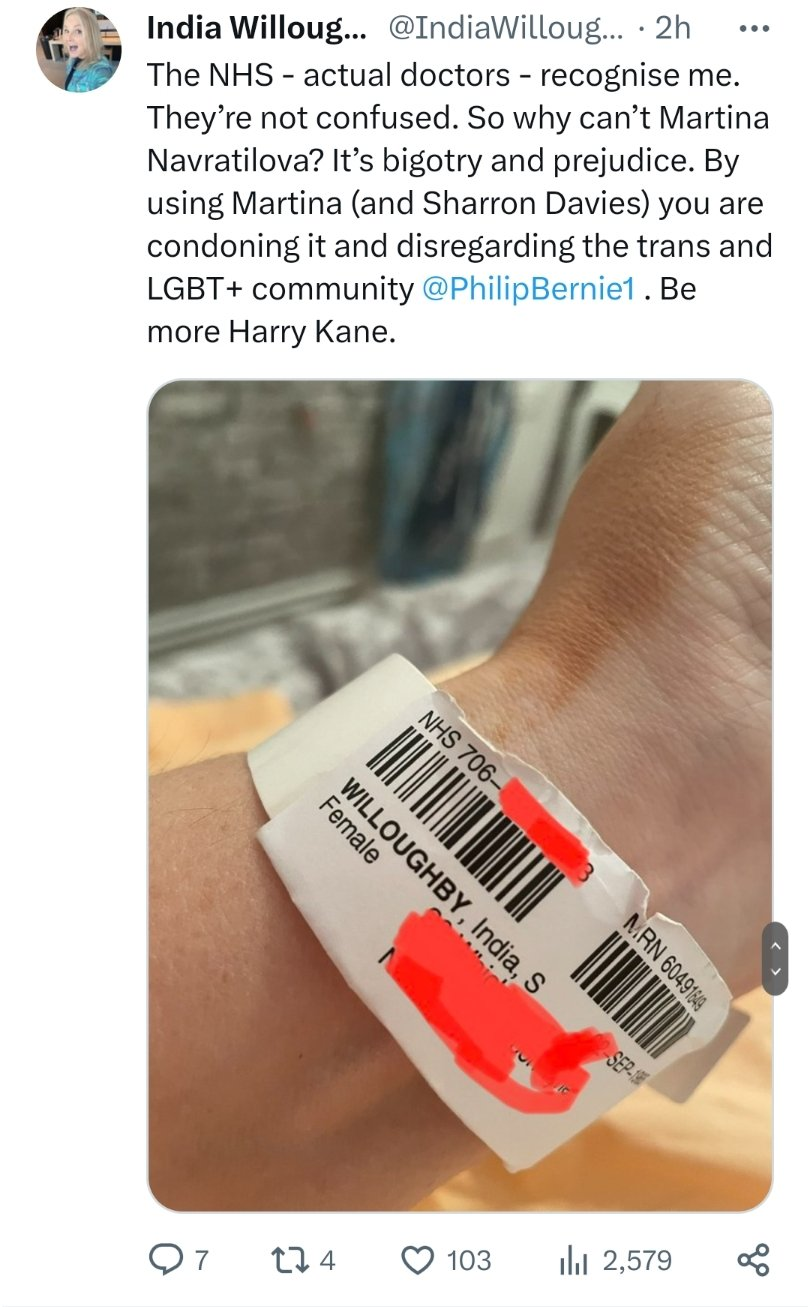Click the repost count 4
The height and width of the screenshot is (1307, 810).
point(326,1260)
